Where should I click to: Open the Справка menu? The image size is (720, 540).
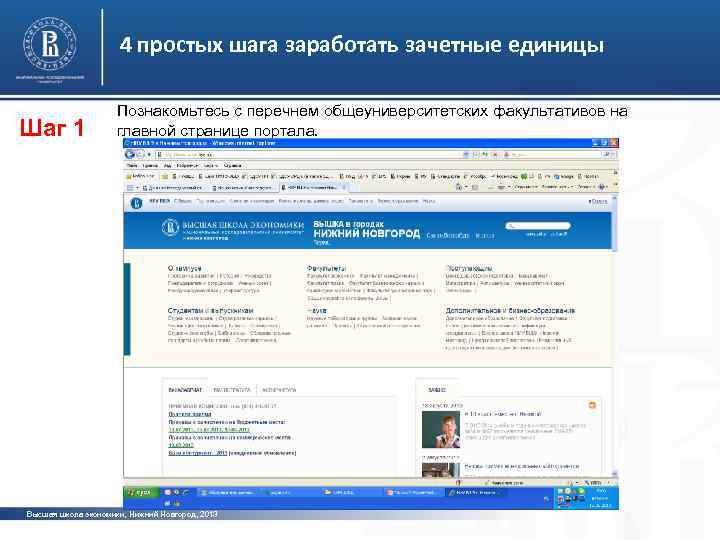[233, 165]
